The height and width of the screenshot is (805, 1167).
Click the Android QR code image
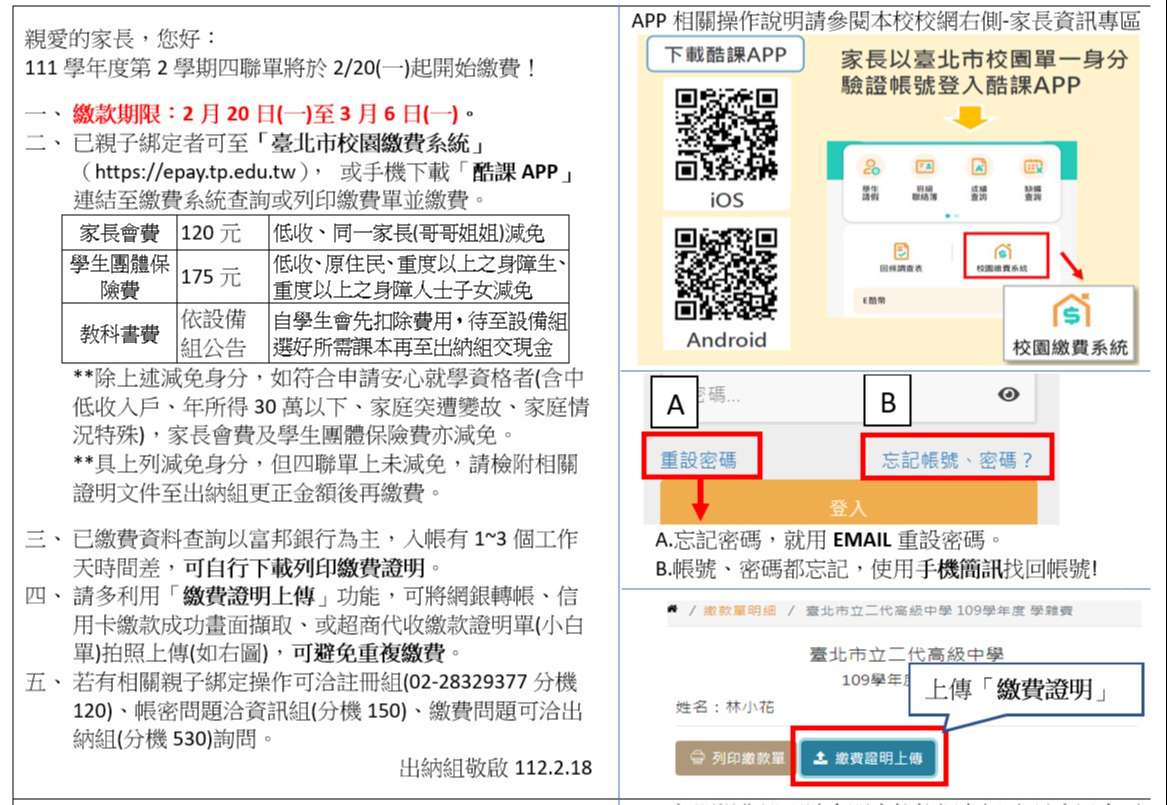click(x=726, y=274)
